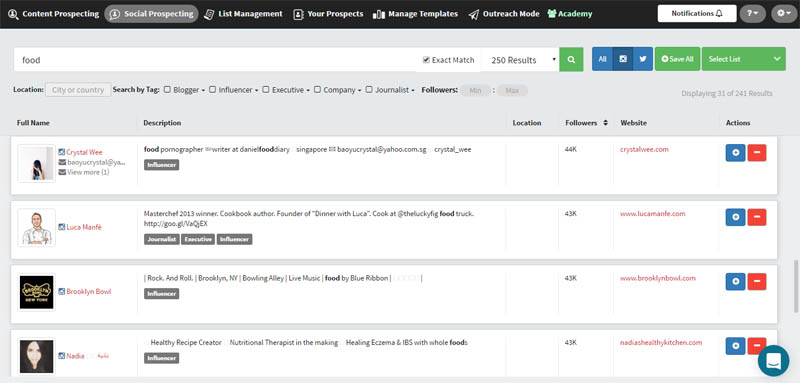Expand the Blogger tag arrow
Image resolution: width=800 pixels, height=383 pixels.
coord(203,90)
